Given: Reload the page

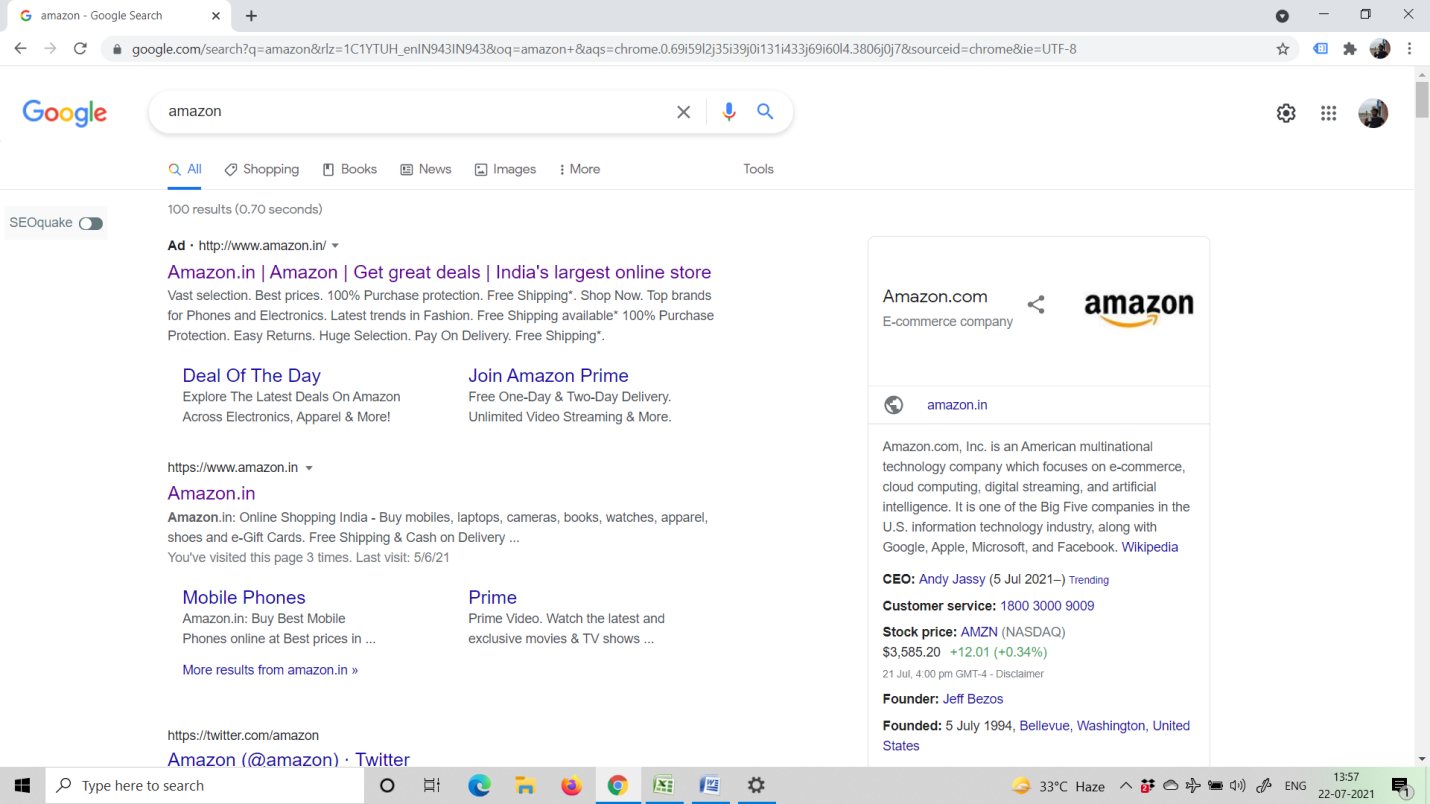Looking at the screenshot, I should [80, 48].
